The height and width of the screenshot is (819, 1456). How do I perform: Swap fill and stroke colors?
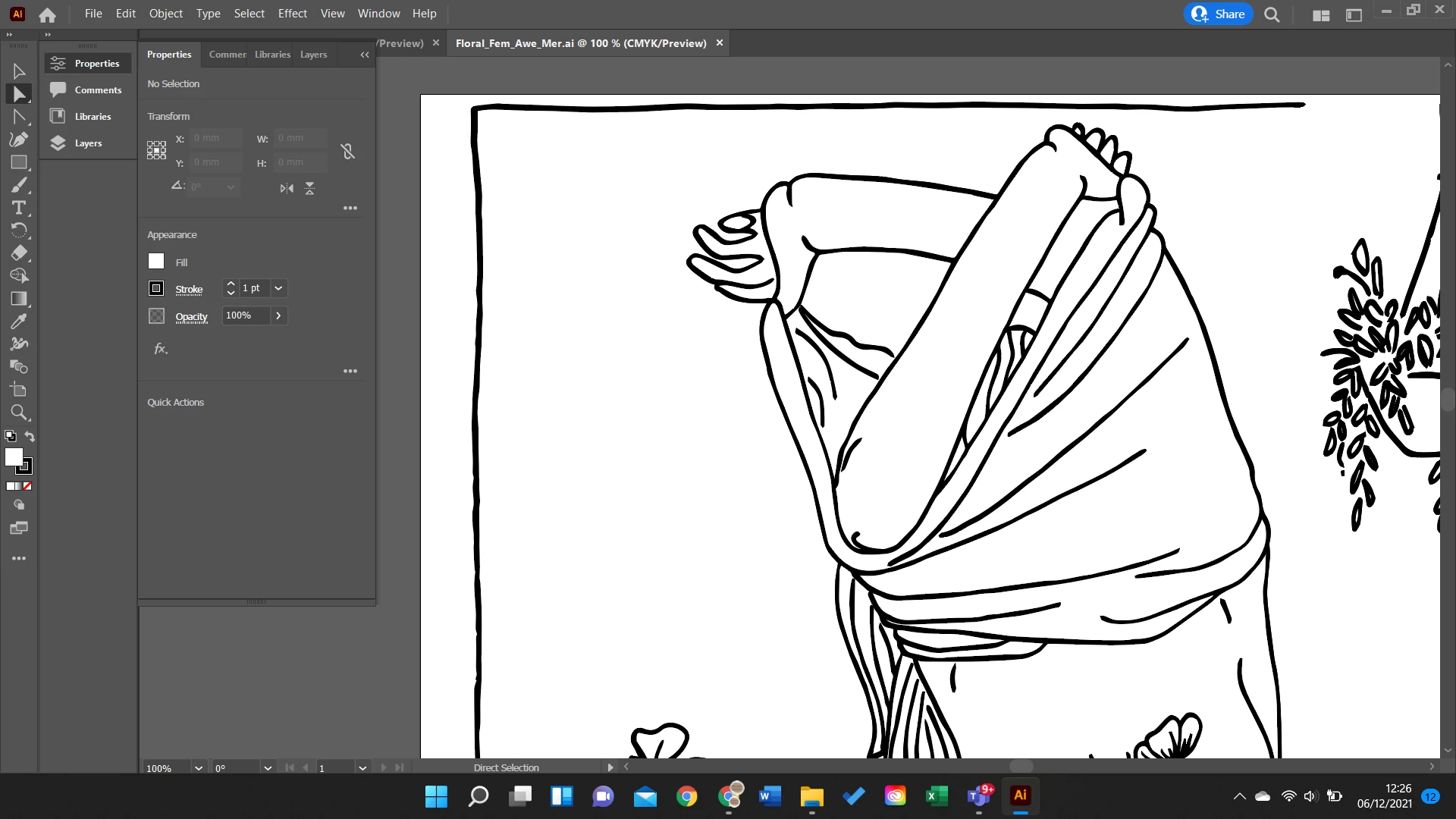tap(30, 436)
